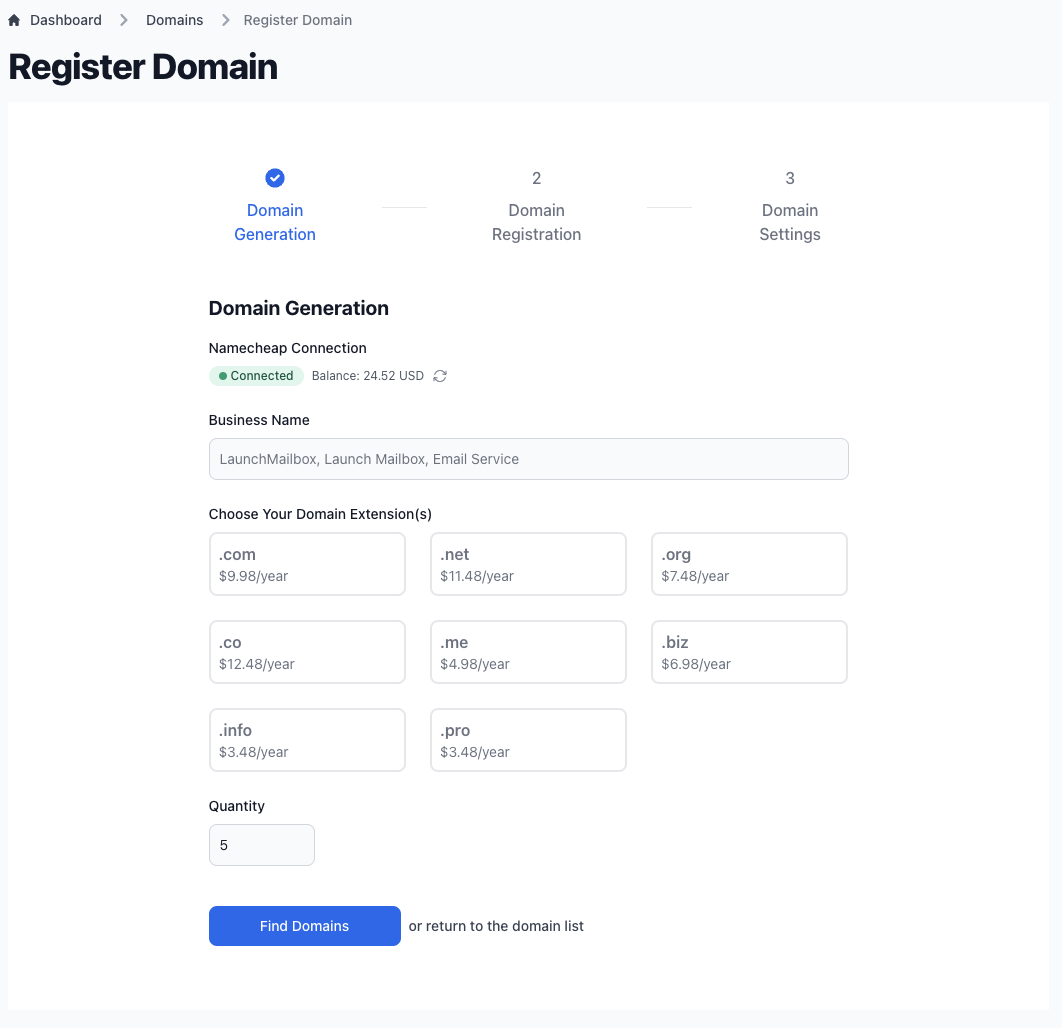Click step number 2 circle
The height and width of the screenshot is (1028, 1062).
coord(536,178)
